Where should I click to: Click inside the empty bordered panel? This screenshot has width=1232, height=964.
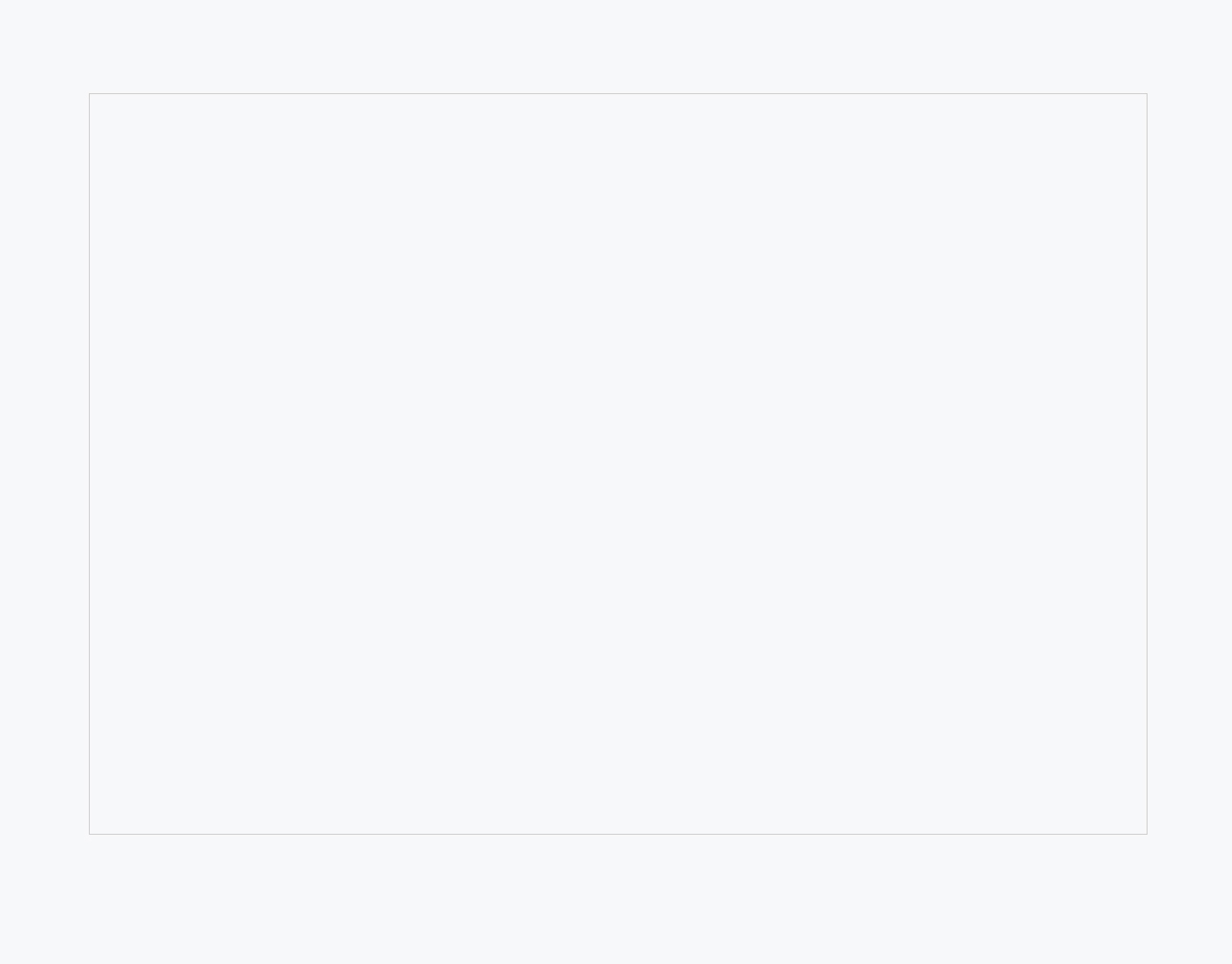(618, 464)
